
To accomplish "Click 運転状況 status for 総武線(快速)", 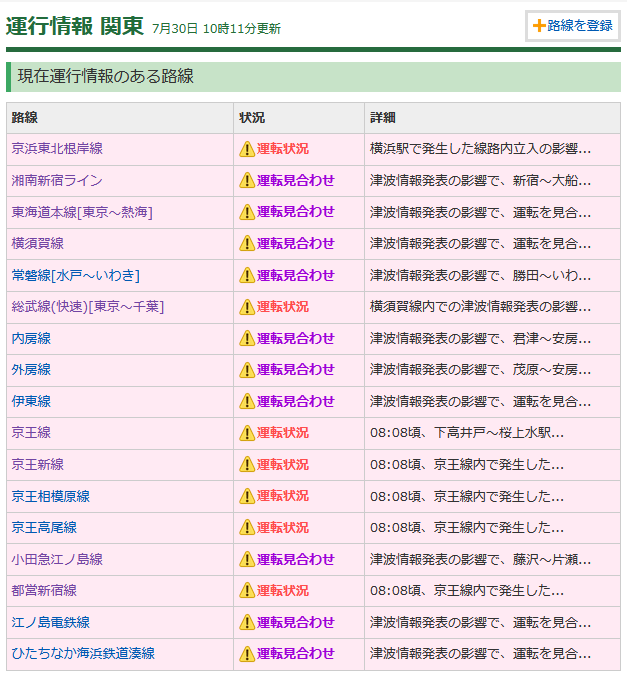I will 283,307.
